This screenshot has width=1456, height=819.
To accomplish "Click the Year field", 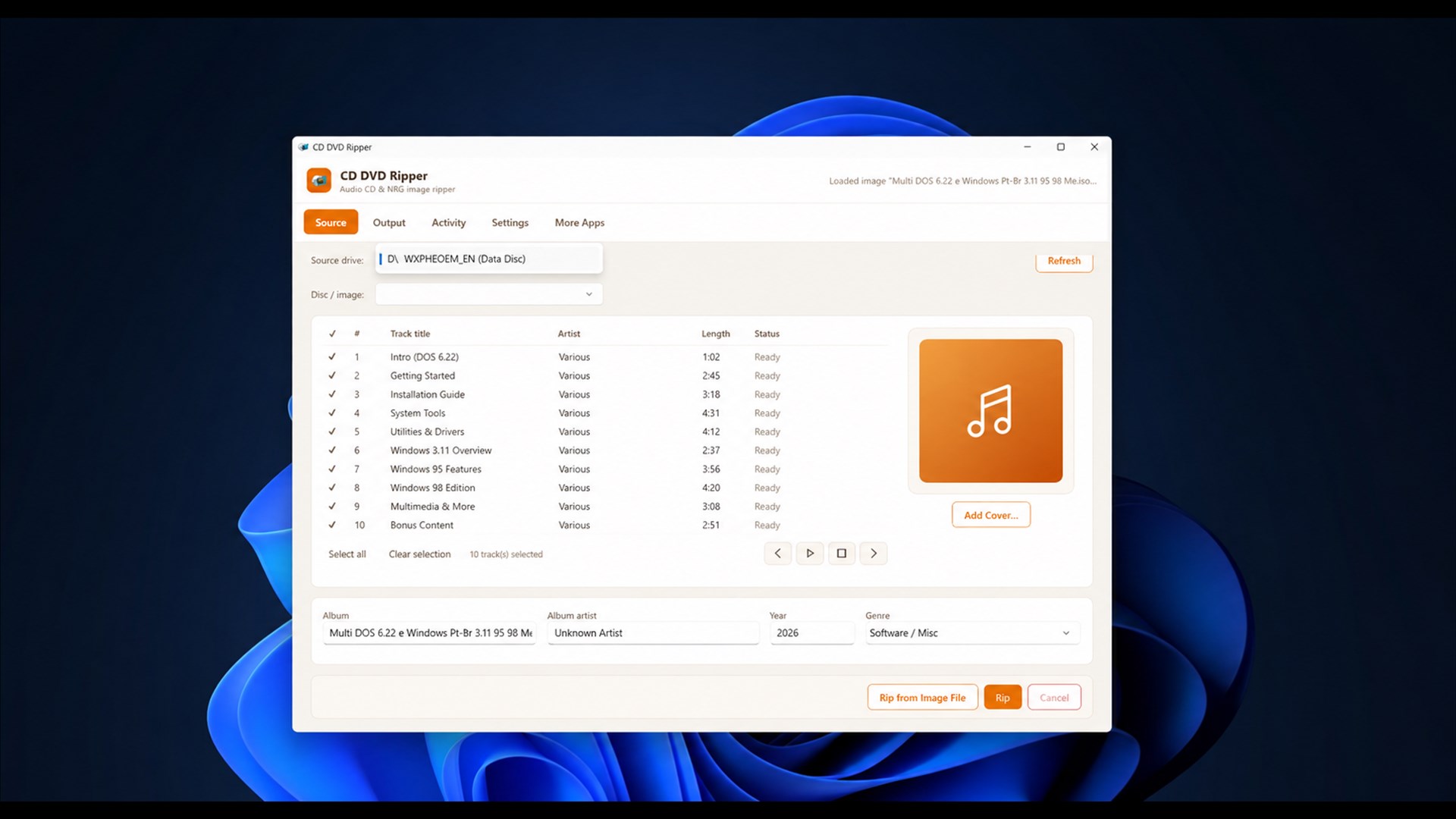I will 811,633.
